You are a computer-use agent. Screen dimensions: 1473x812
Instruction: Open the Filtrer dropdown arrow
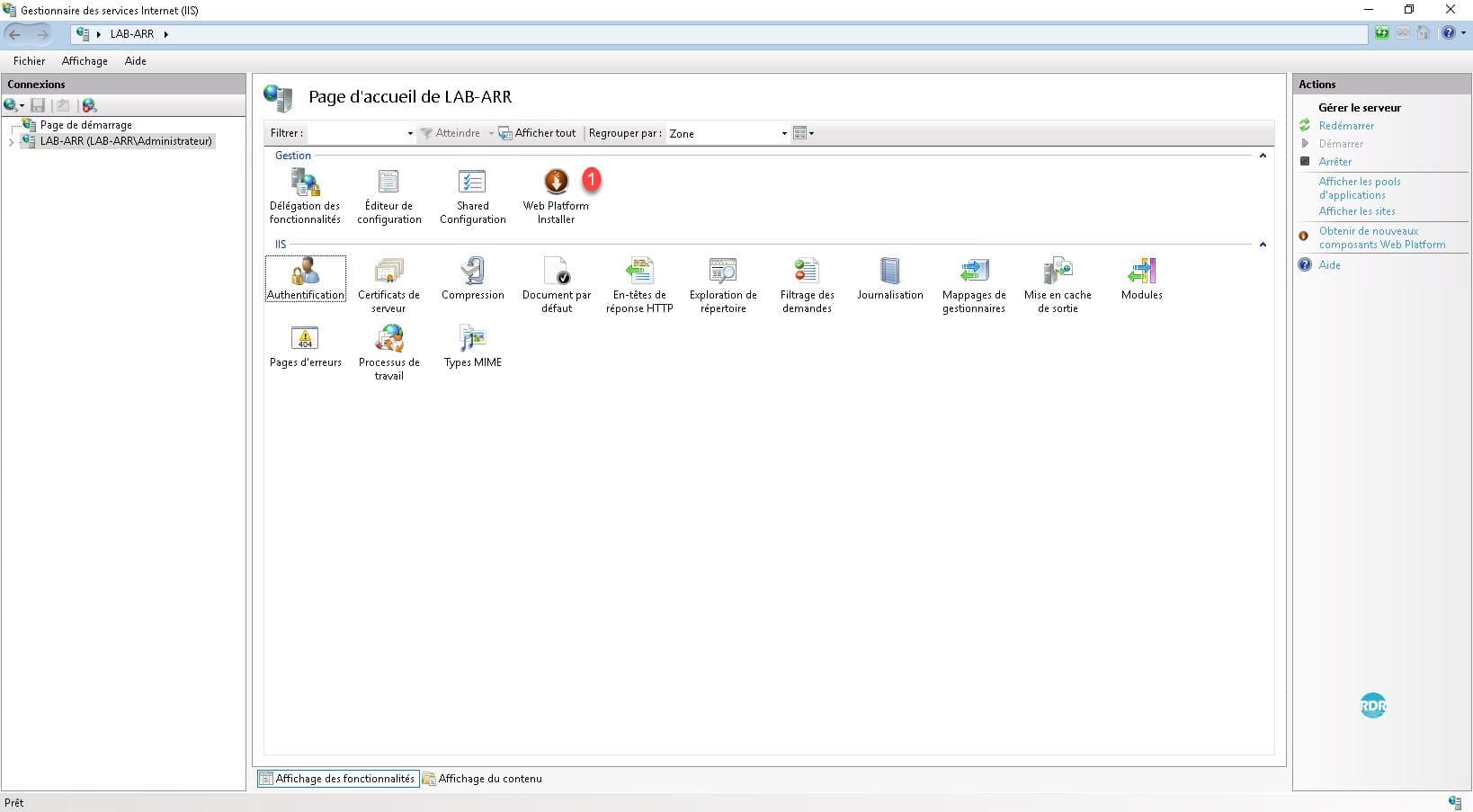tap(410, 133)
